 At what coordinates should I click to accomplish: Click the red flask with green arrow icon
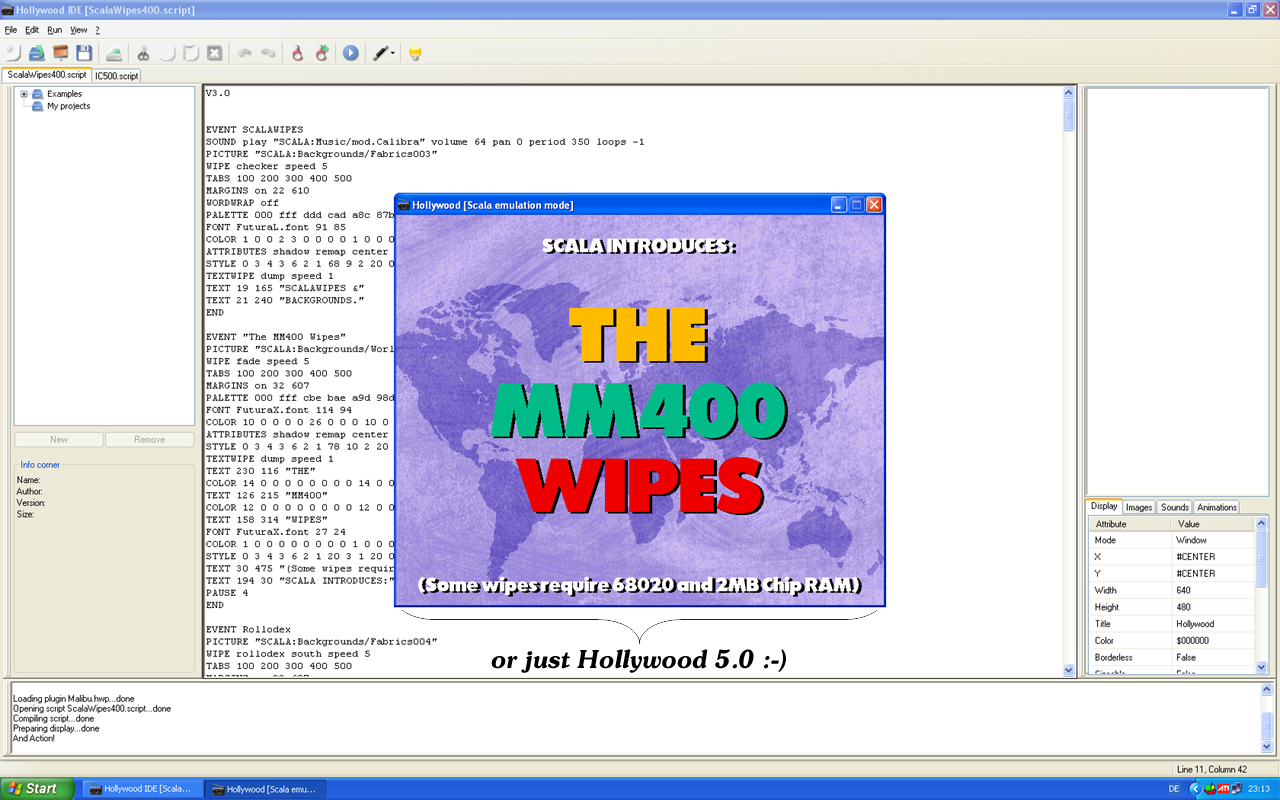click(x=321, y=53)
